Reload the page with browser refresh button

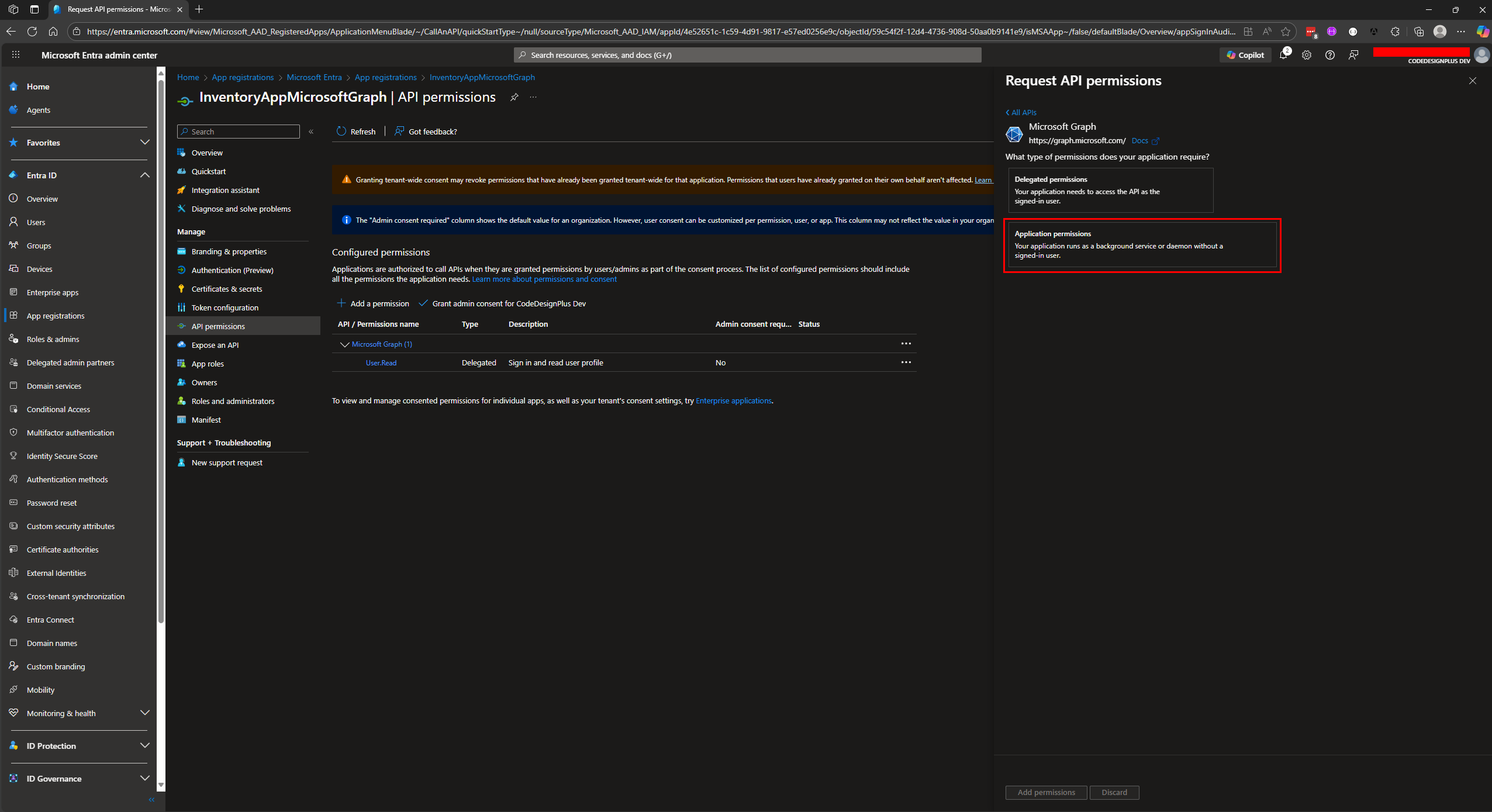pos(32,32)
